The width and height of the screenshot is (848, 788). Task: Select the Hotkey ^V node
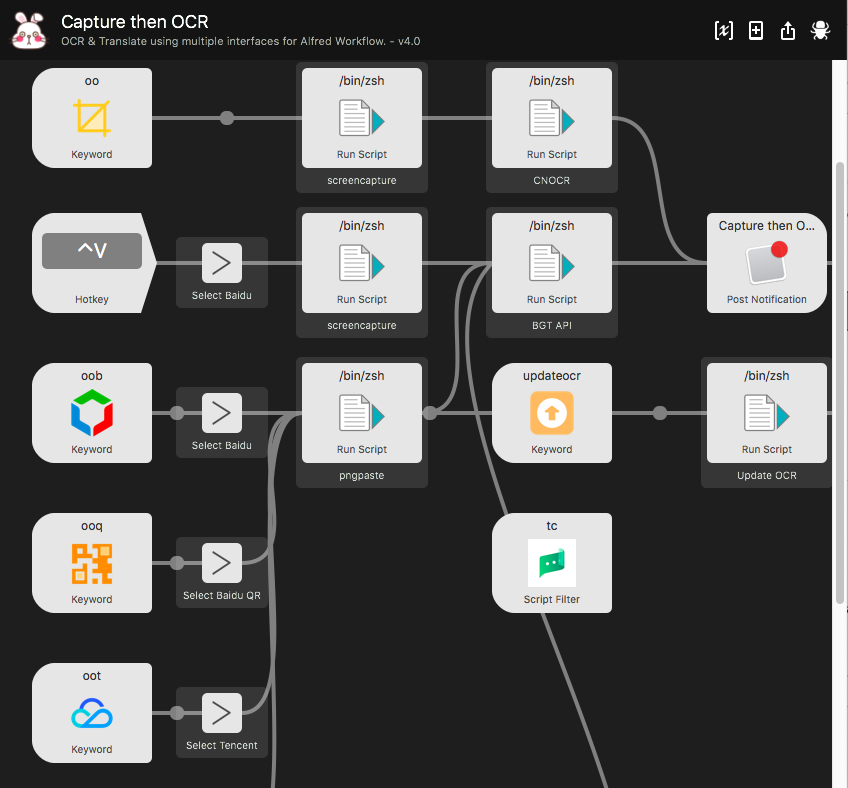(x=92, y=262)
